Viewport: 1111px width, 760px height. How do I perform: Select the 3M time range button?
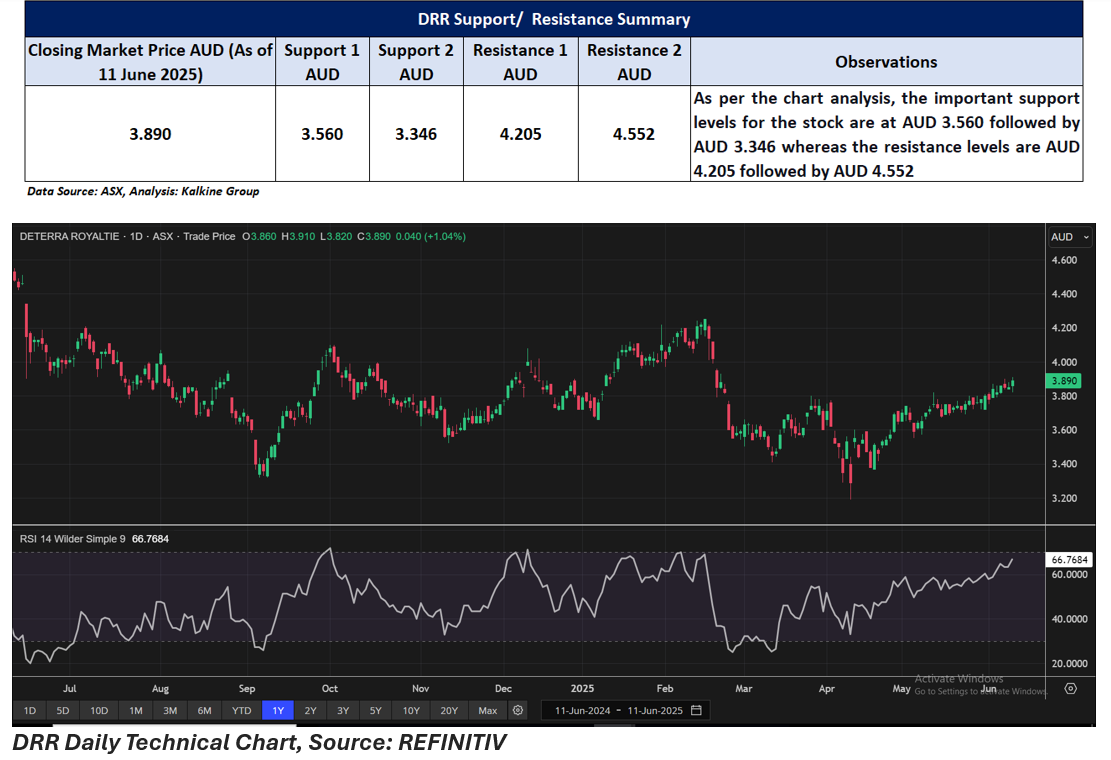(x=170, y=710)
